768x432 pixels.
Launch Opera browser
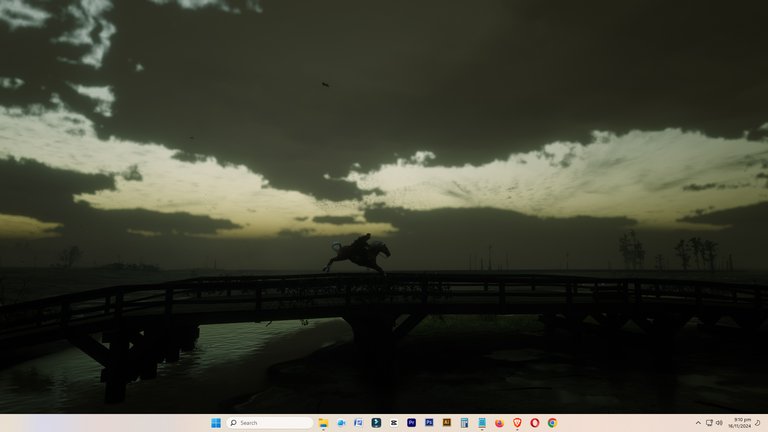click(x=535, y=423)
